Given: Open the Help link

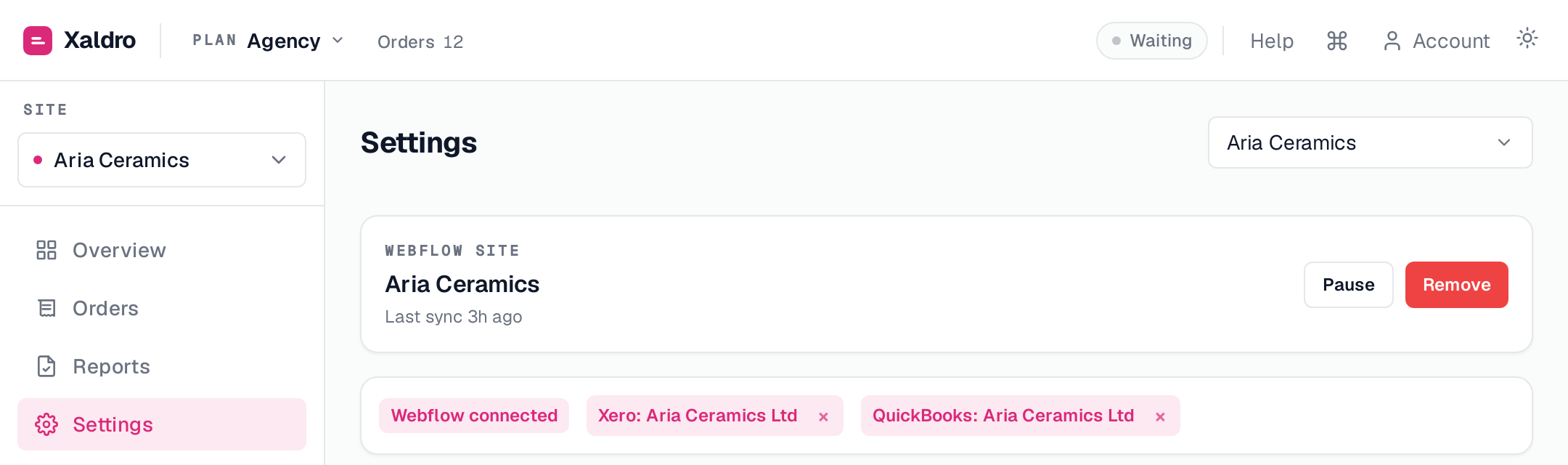Looking at the screenshot, I should (1272, 41).
